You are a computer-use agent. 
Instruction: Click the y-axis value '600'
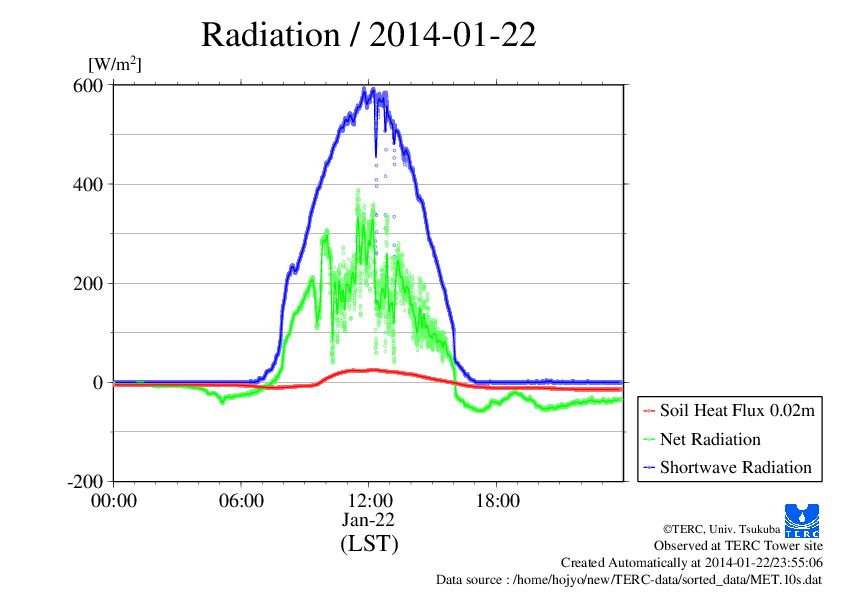[88, 85]
